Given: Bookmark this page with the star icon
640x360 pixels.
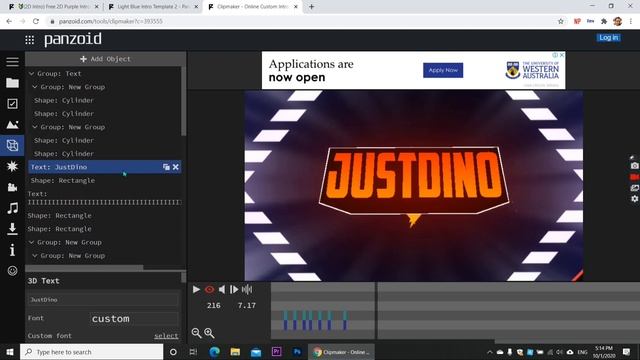Looking at the screenshot, I should 561,21.
